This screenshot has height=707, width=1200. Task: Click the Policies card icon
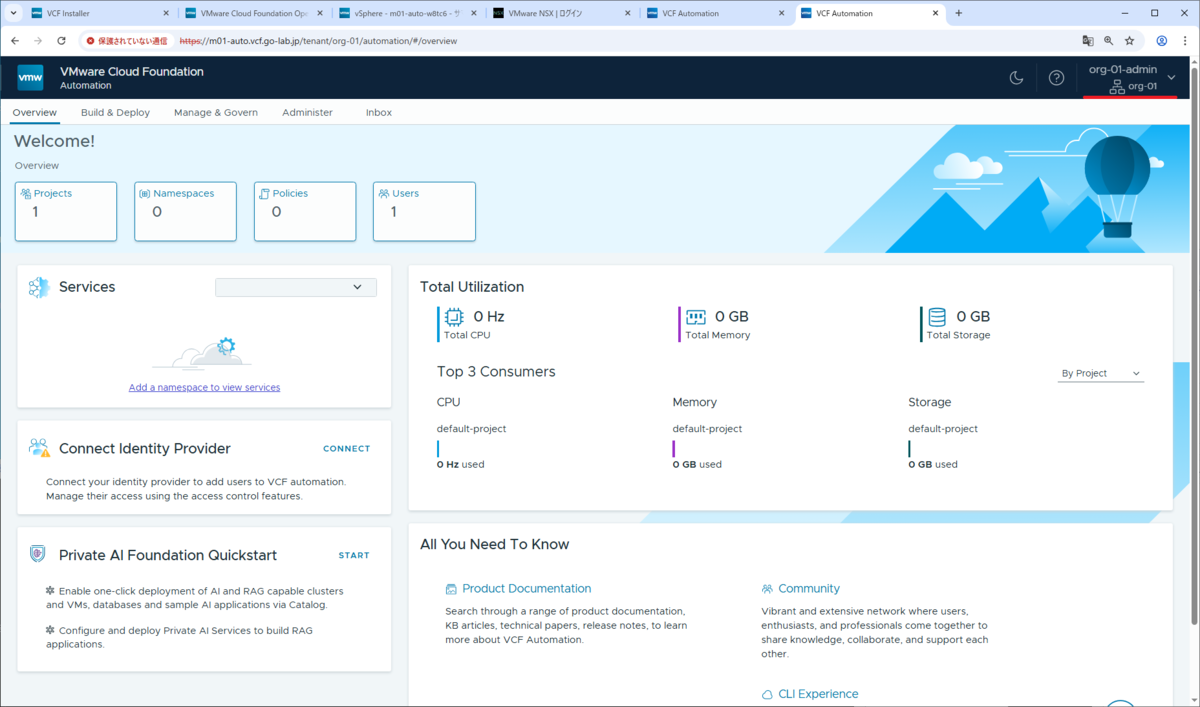pos(264,194)
